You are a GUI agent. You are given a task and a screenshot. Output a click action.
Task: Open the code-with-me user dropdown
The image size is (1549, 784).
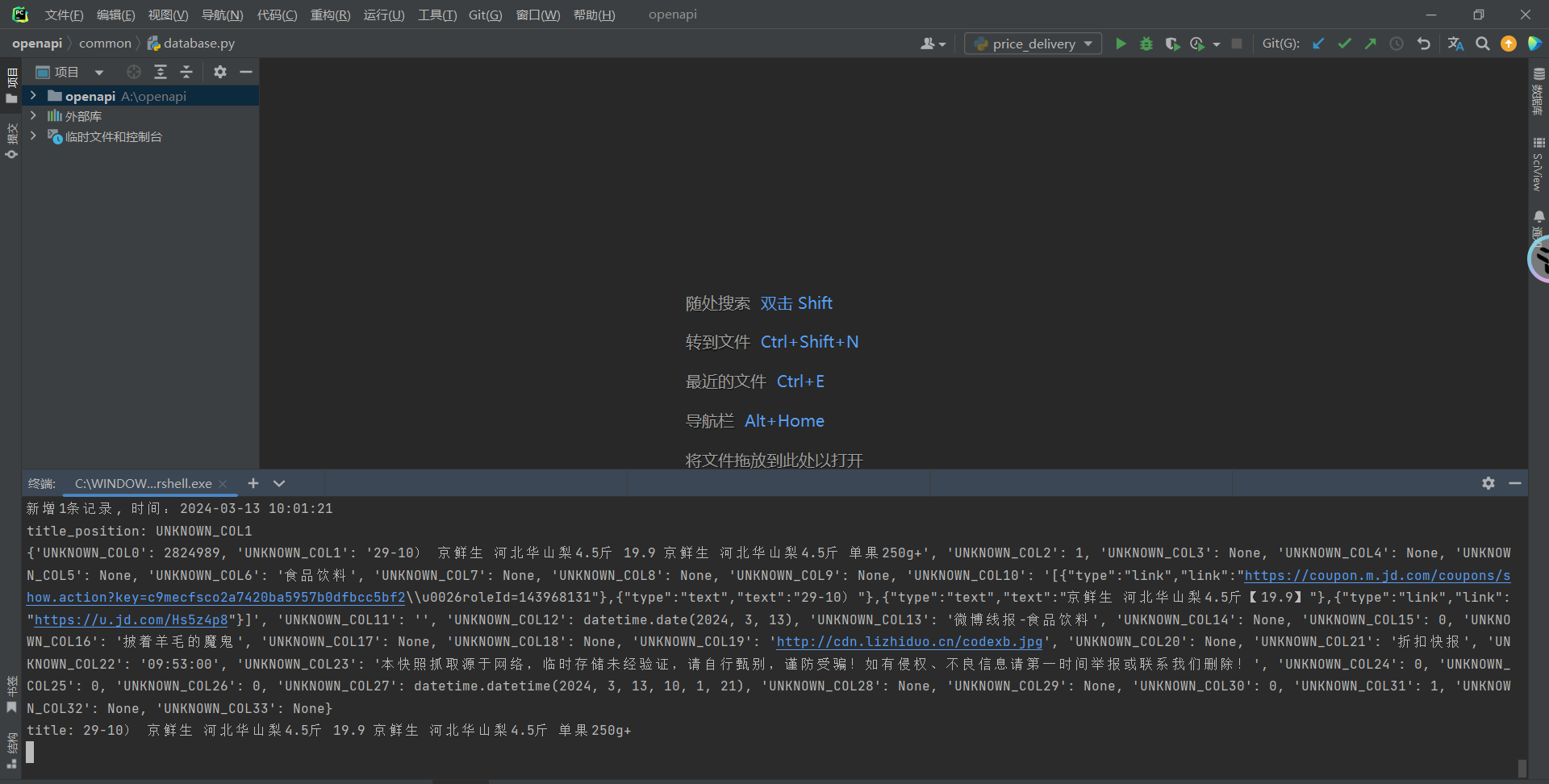[x=933, y=44]
